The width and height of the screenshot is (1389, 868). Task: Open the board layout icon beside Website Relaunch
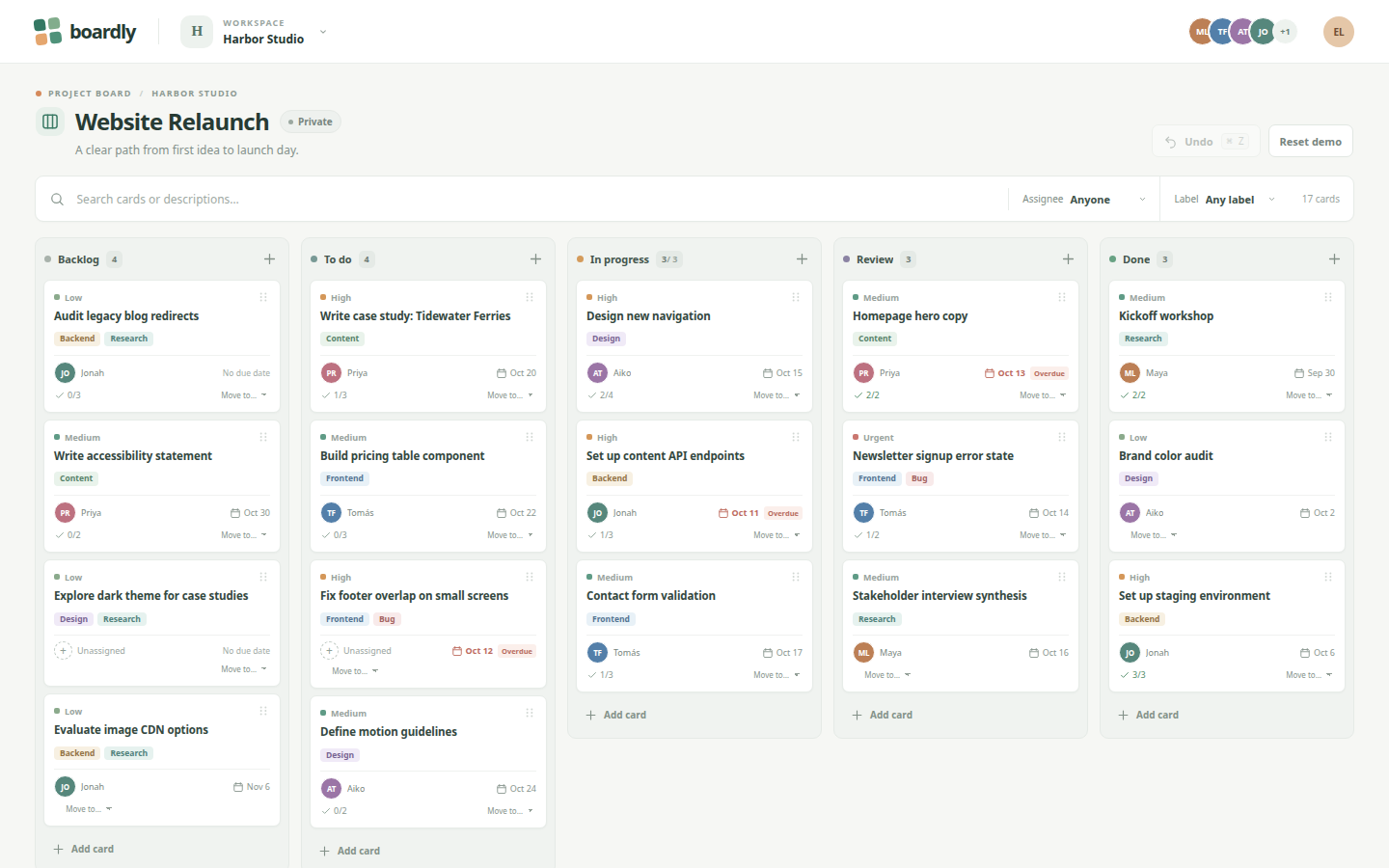[x=50, y=122]
